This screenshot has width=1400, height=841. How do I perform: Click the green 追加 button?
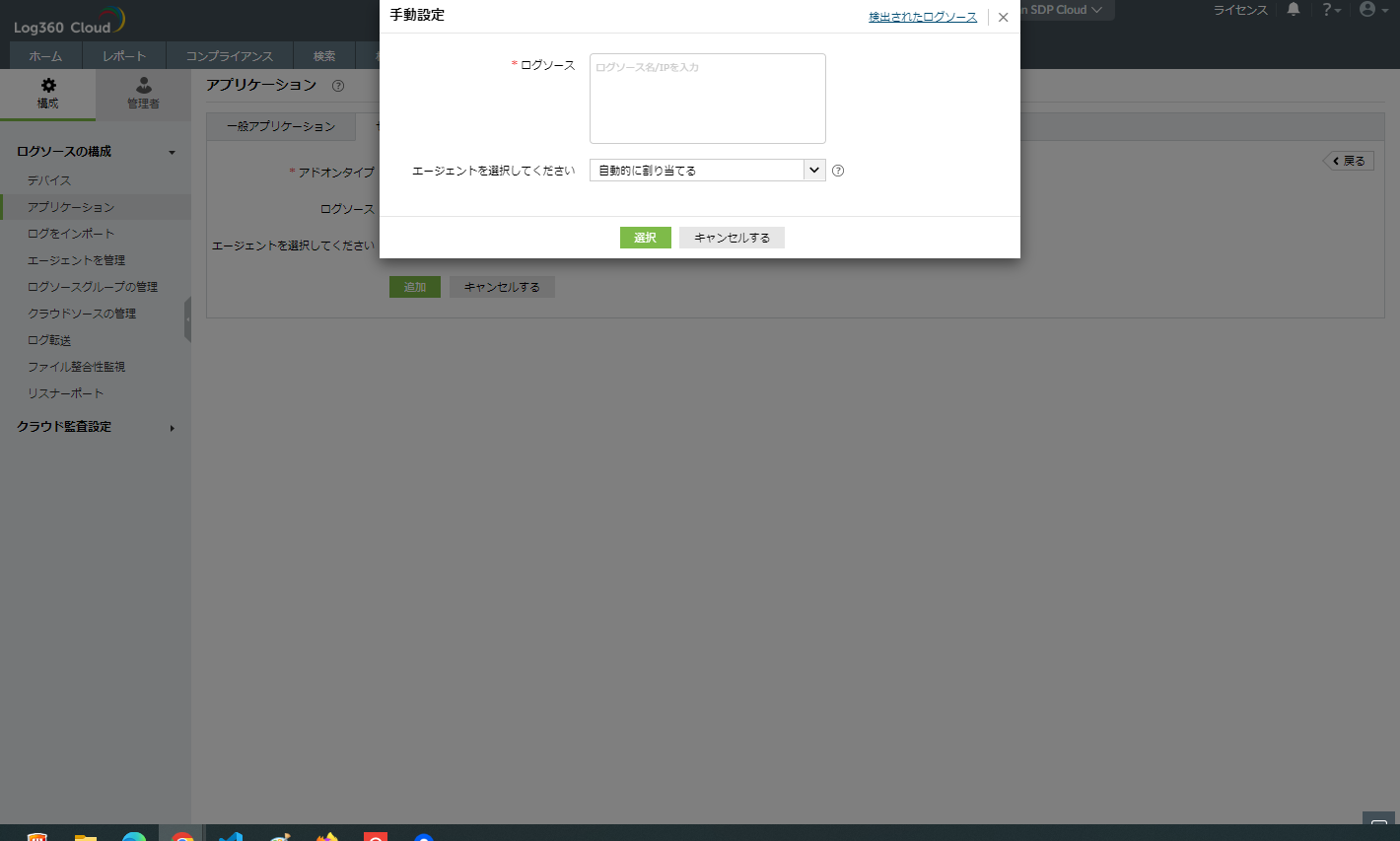tap(415, 287)
